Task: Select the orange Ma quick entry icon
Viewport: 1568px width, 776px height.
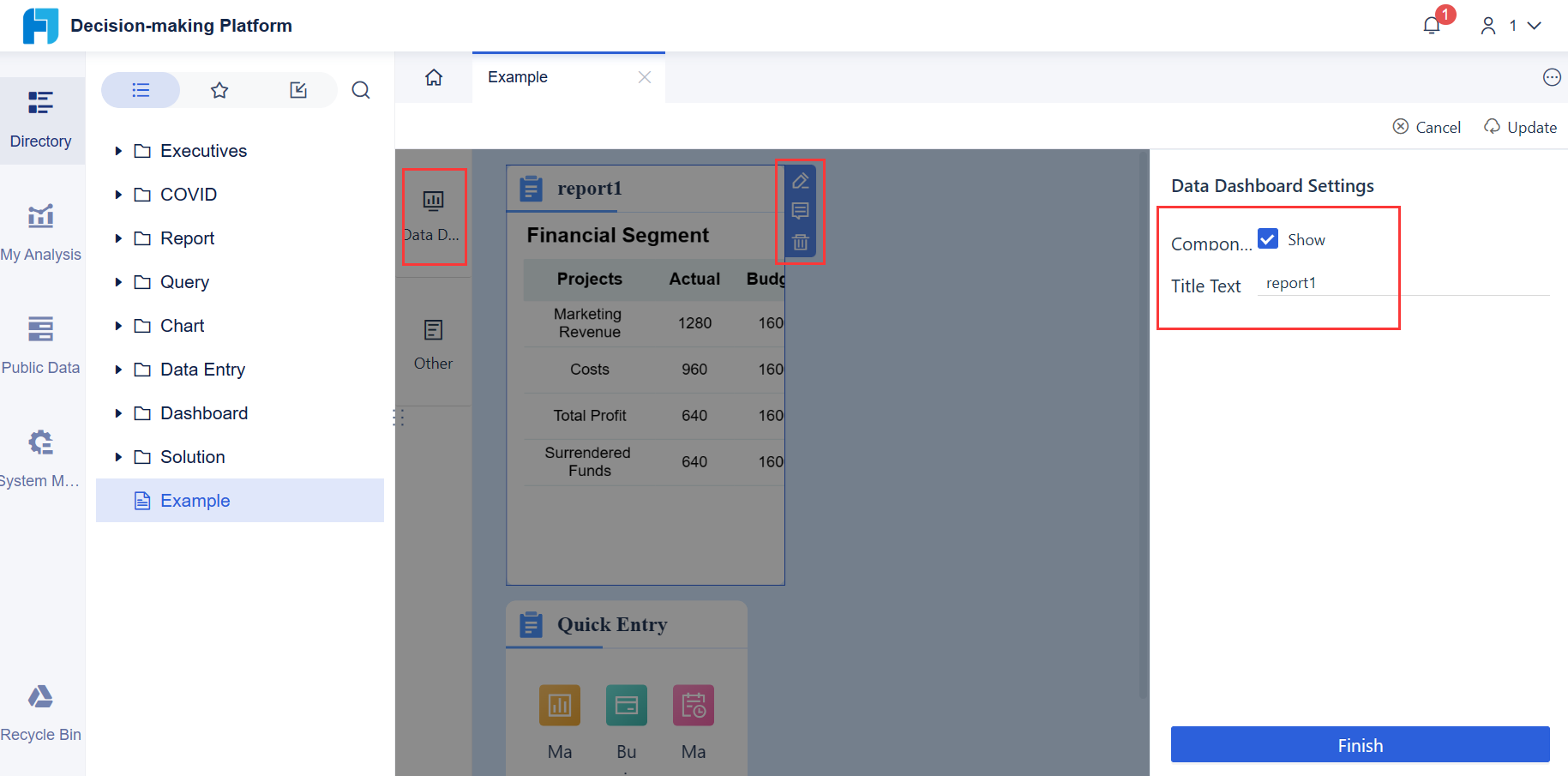Action: click(x=559, y=705)
